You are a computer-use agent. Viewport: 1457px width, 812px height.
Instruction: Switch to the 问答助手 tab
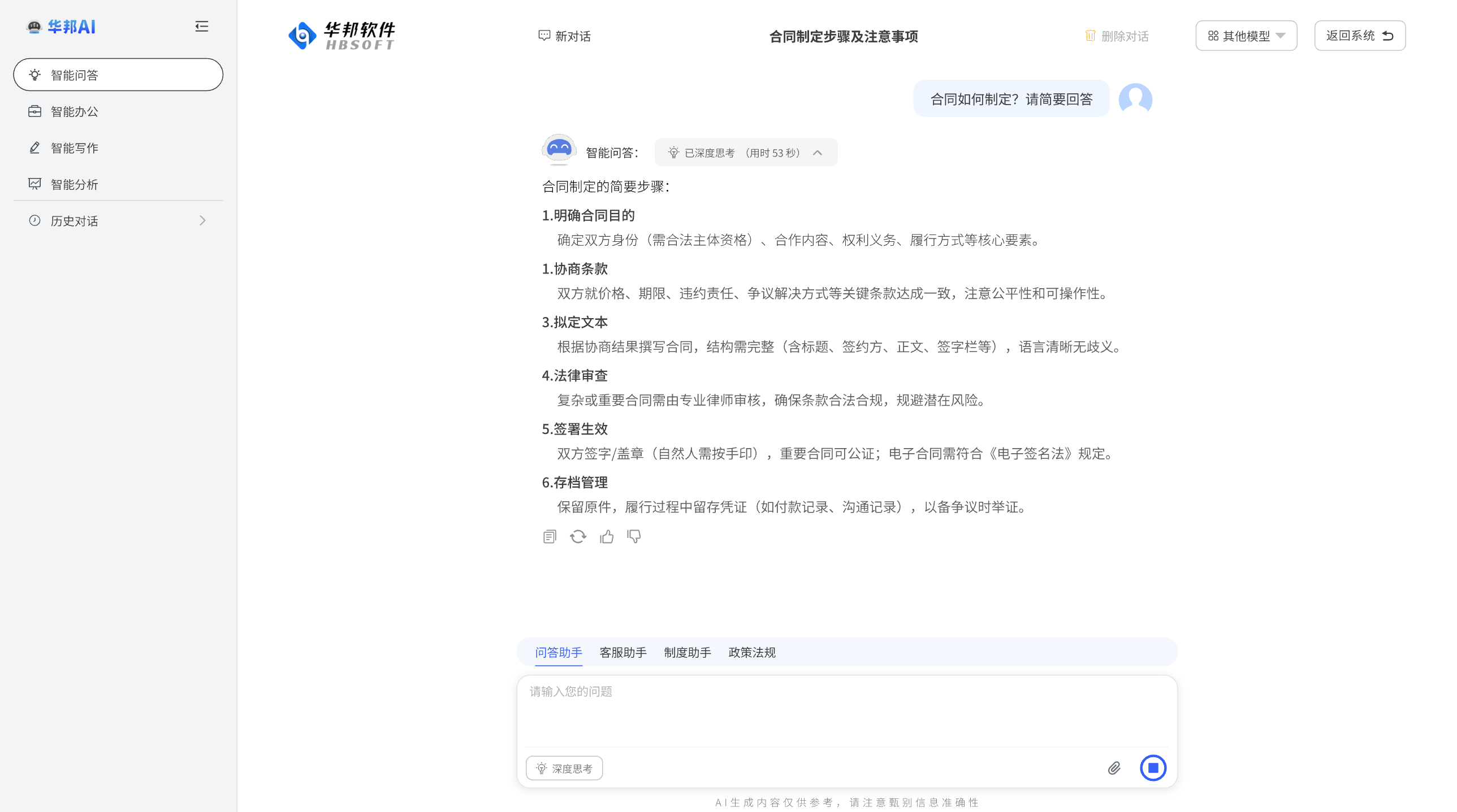click(x=558, y=653)
